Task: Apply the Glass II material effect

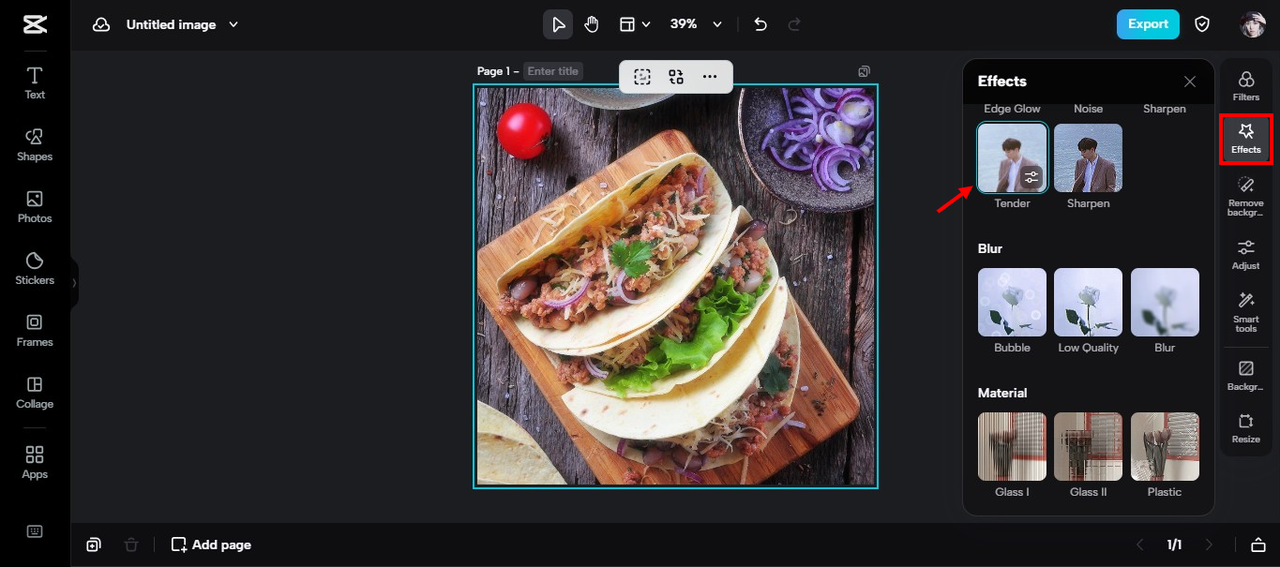Action: [x=1088, y=446]
